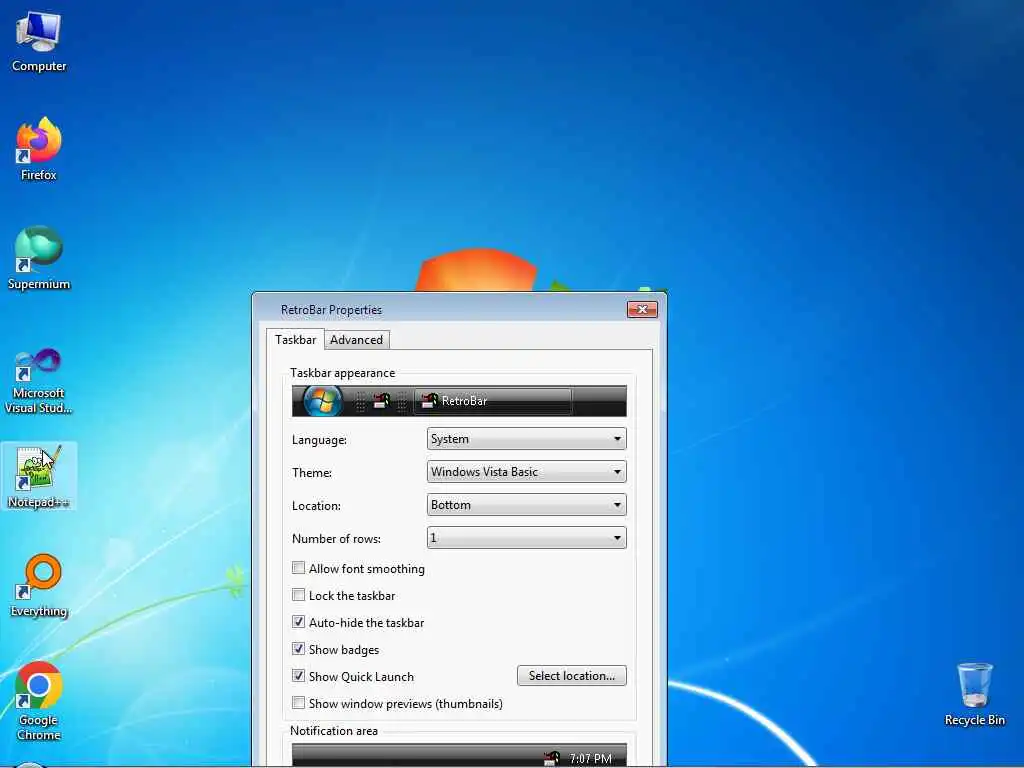Screen dimensions: 1024x768
Task: Switch to the Advanced tab
Action: (x=357, y=340)
